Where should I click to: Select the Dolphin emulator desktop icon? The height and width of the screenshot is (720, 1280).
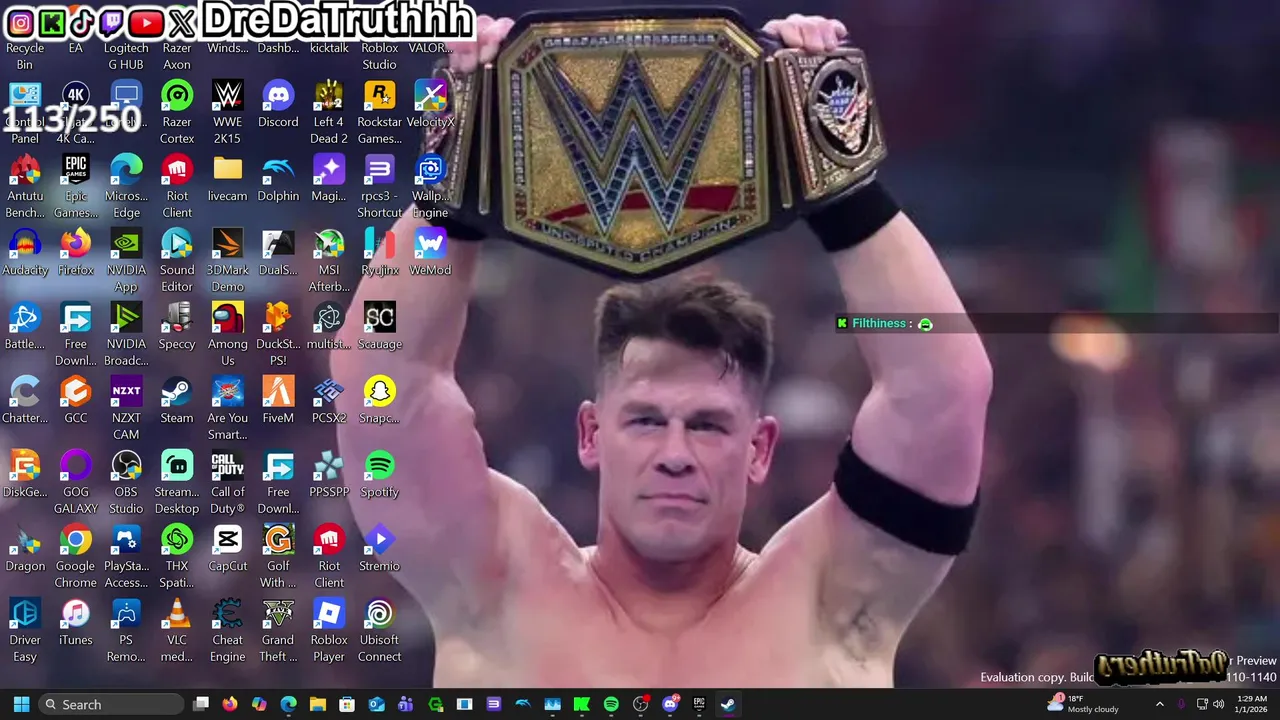pyautogui.click(x=278, y=178)
